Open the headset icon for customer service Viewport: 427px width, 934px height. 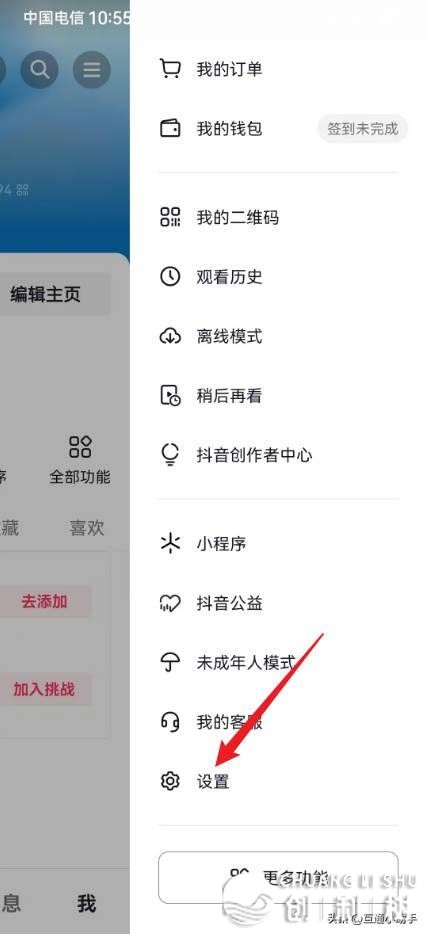coord(170,722)
